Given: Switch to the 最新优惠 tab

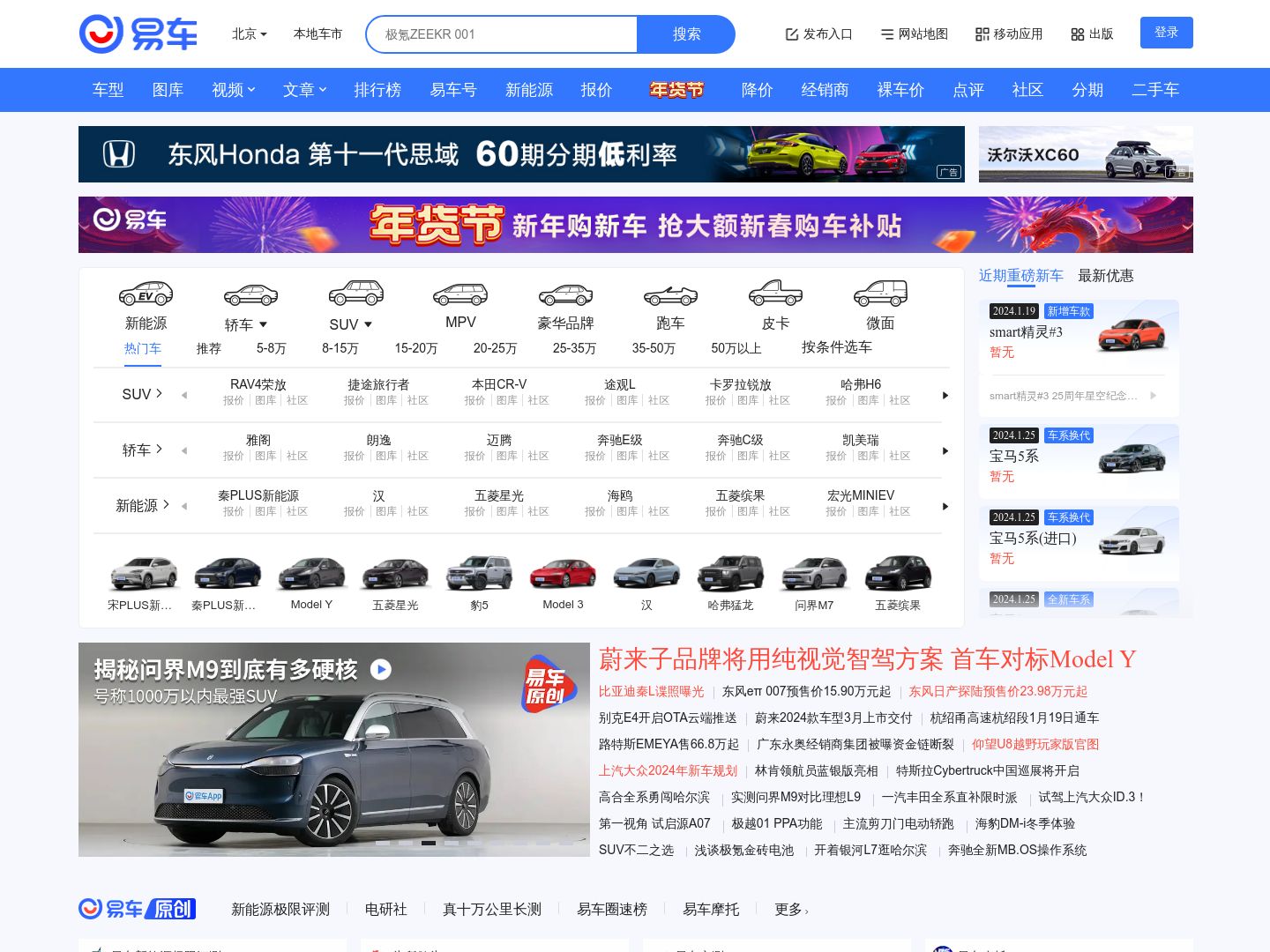Looking at the screenshot, I should 1106,276.
